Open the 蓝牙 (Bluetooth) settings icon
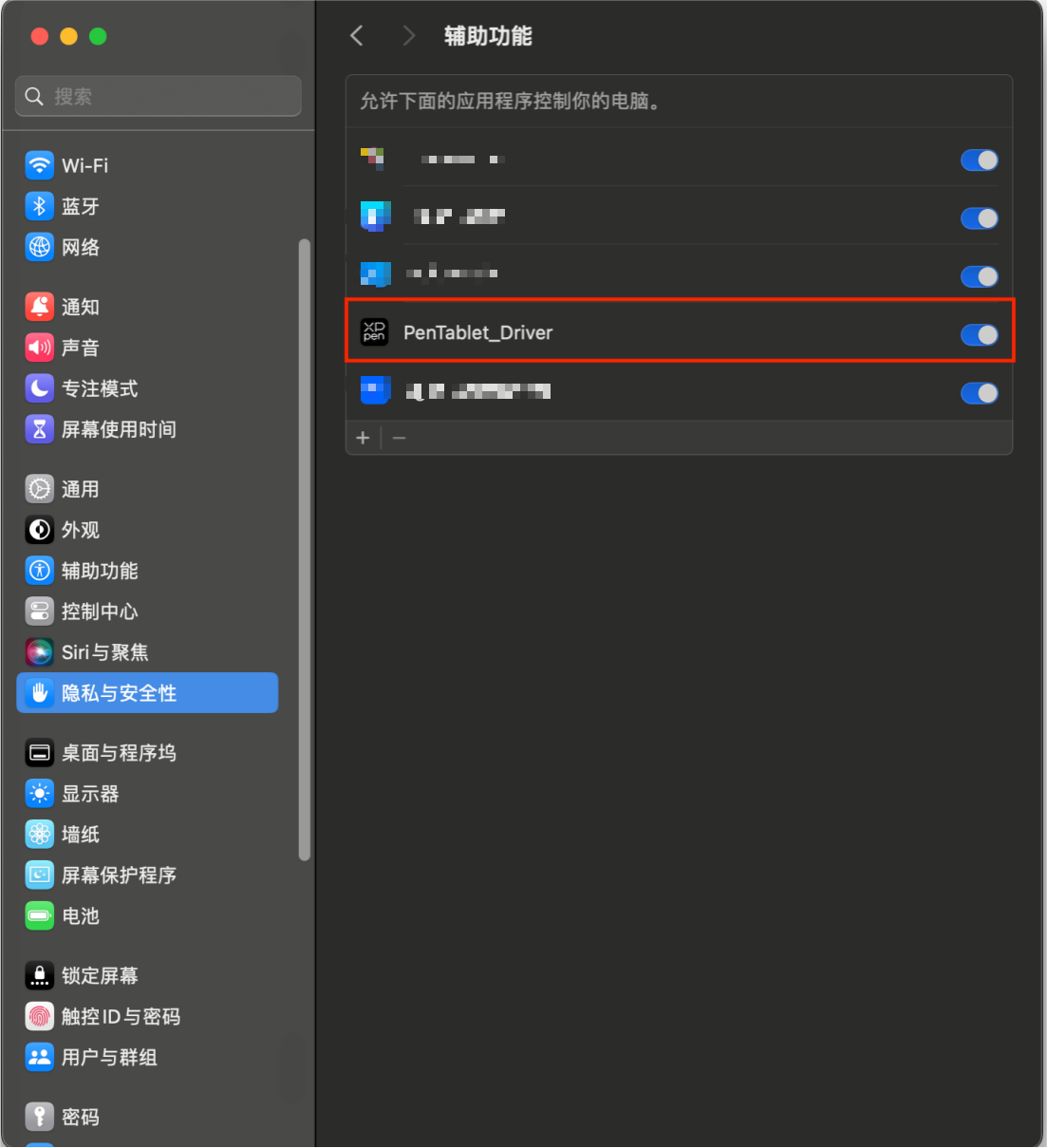 39,206
